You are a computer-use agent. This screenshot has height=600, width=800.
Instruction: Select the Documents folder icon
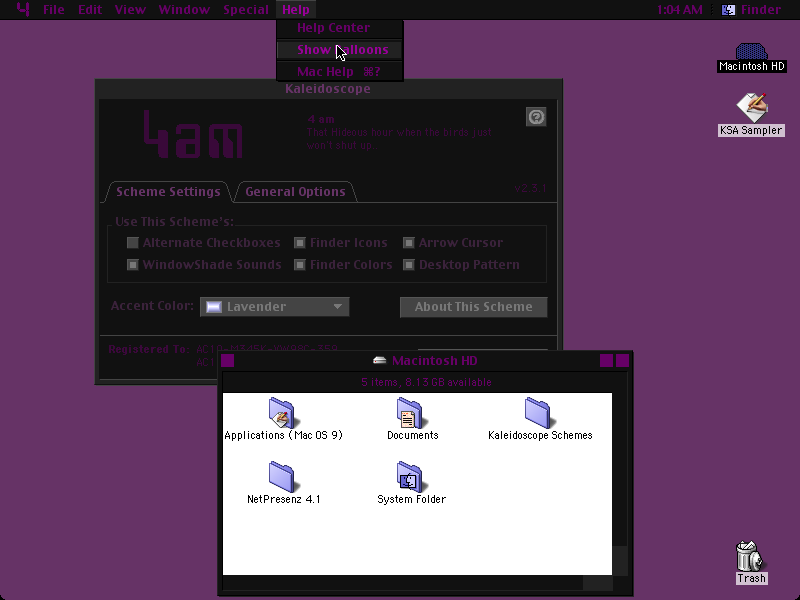410,412
